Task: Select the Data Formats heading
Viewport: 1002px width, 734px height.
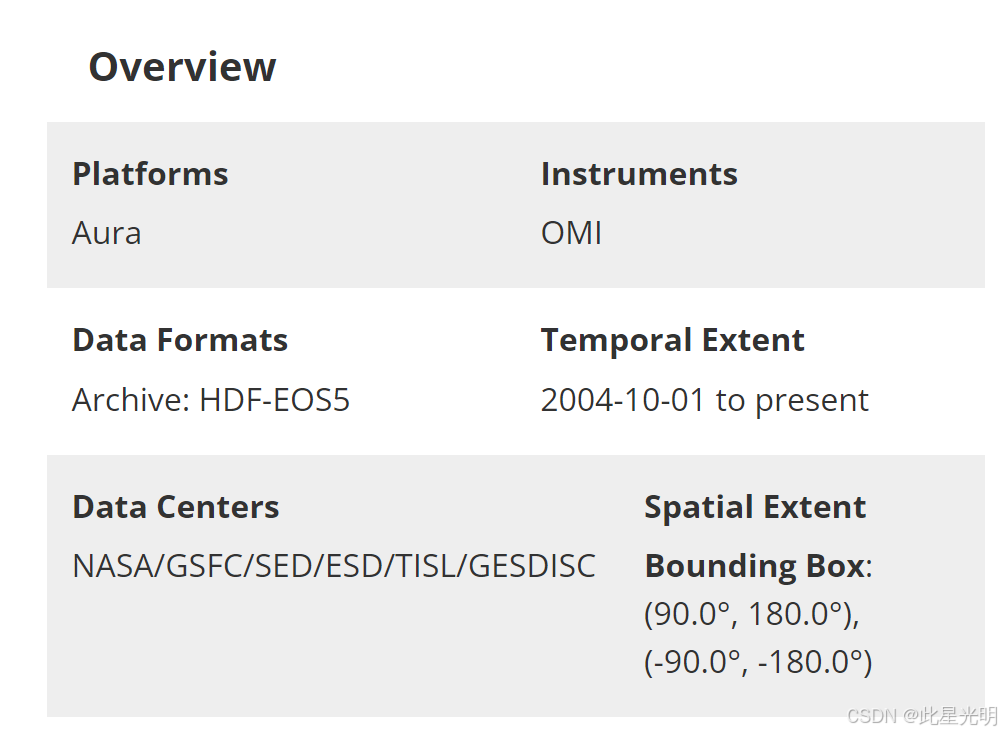Action: point(180,340)
